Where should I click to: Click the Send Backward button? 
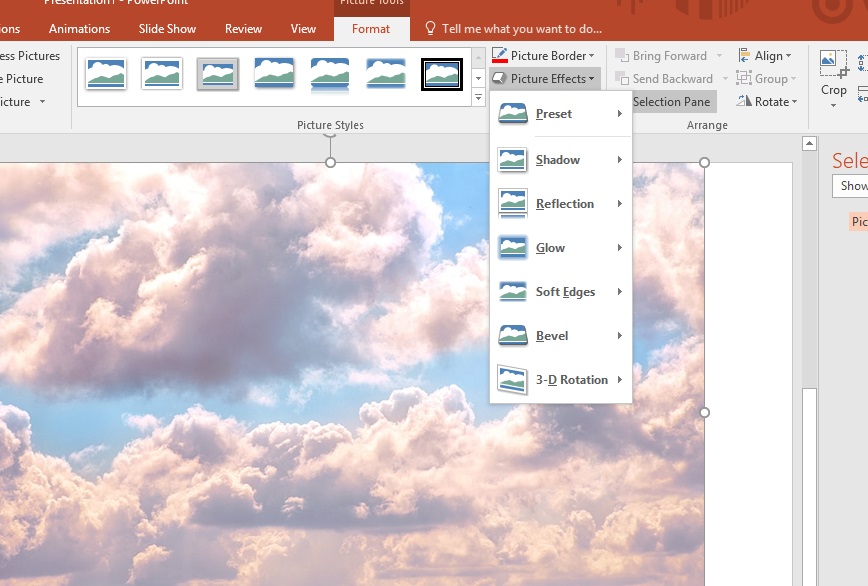click(x=664, y=79)
